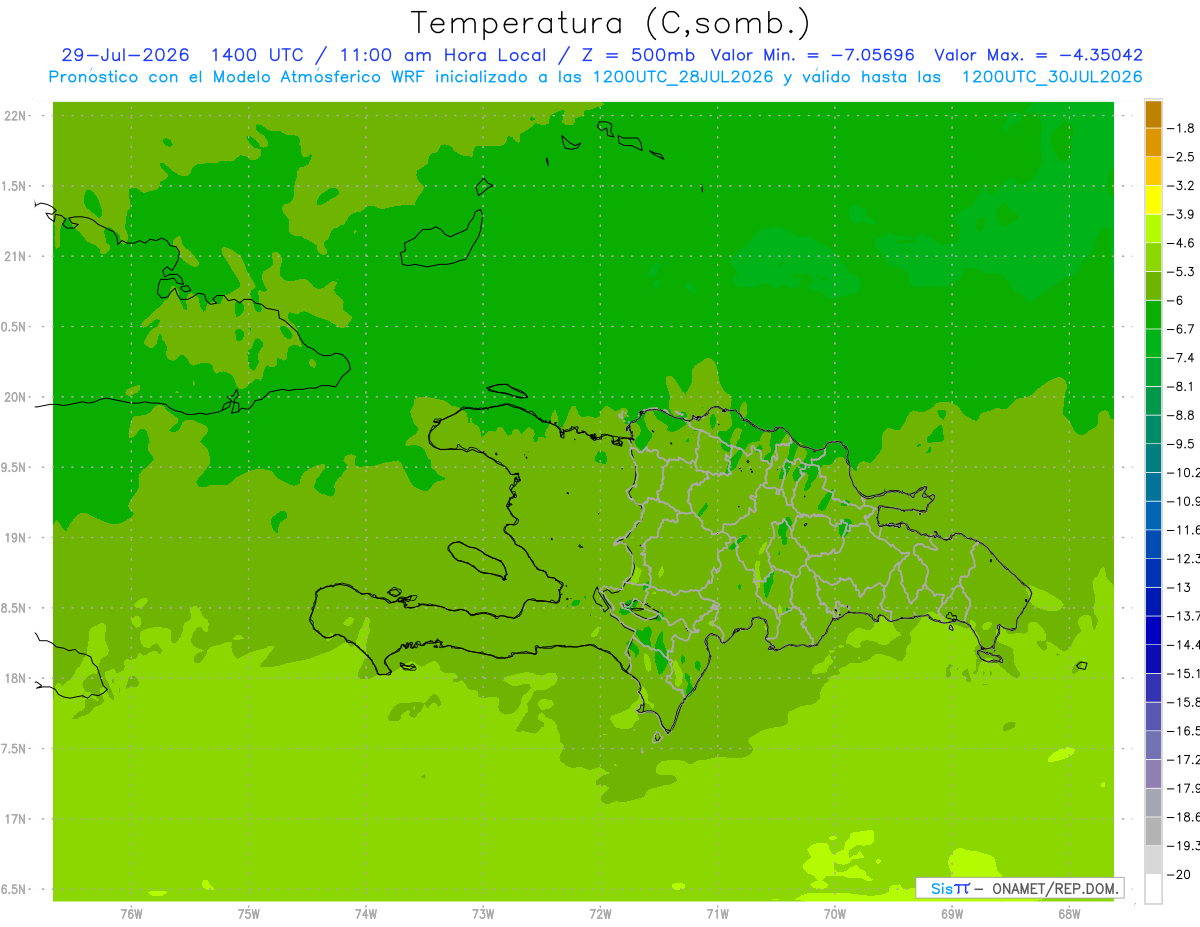The height and width of the screenshot is (927, 1200).
Task: Click the init time "1200UTC_28JUL2026"
Action: 683,76
